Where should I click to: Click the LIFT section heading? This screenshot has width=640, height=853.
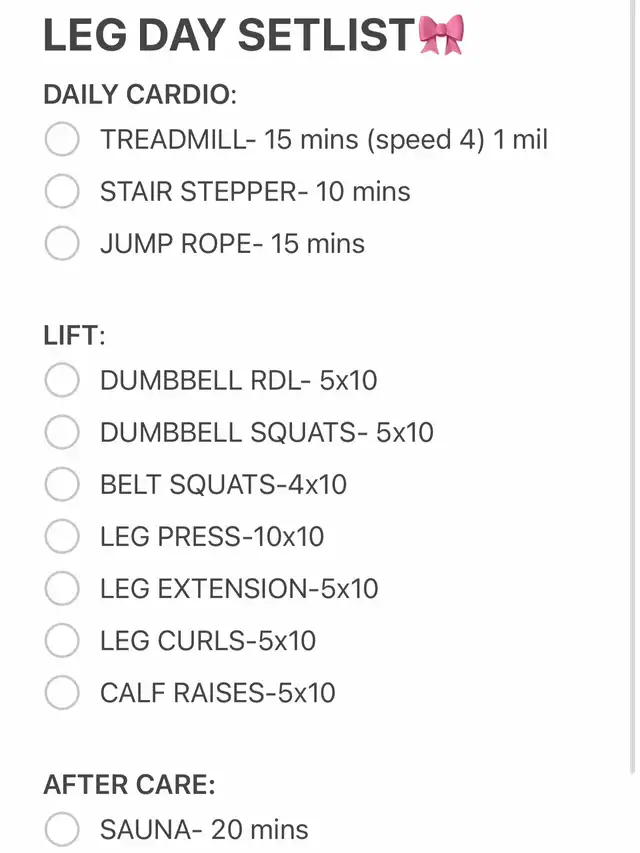tap(75, 335)
